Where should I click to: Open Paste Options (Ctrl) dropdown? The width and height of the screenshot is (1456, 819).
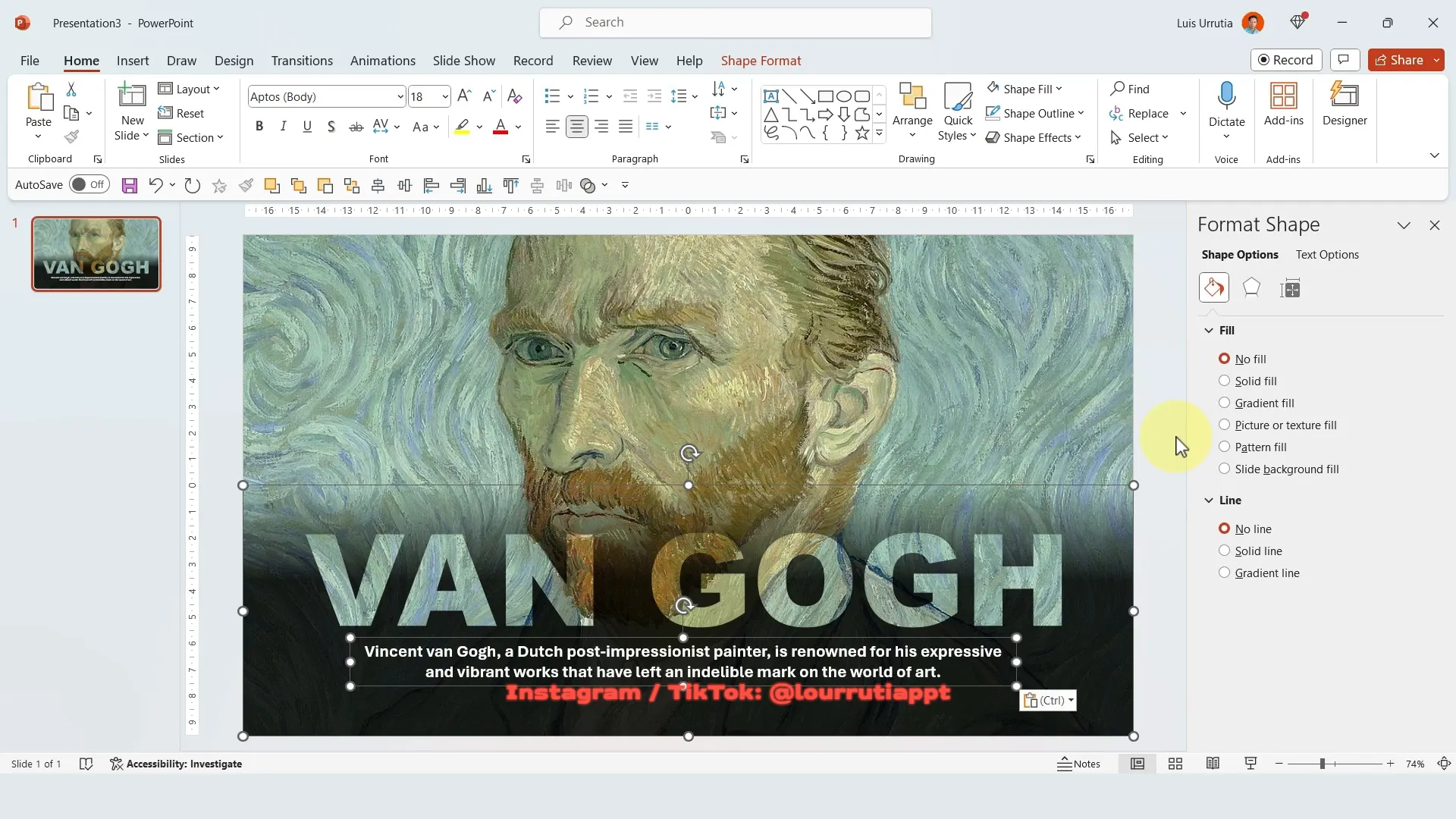[1048, 700]
